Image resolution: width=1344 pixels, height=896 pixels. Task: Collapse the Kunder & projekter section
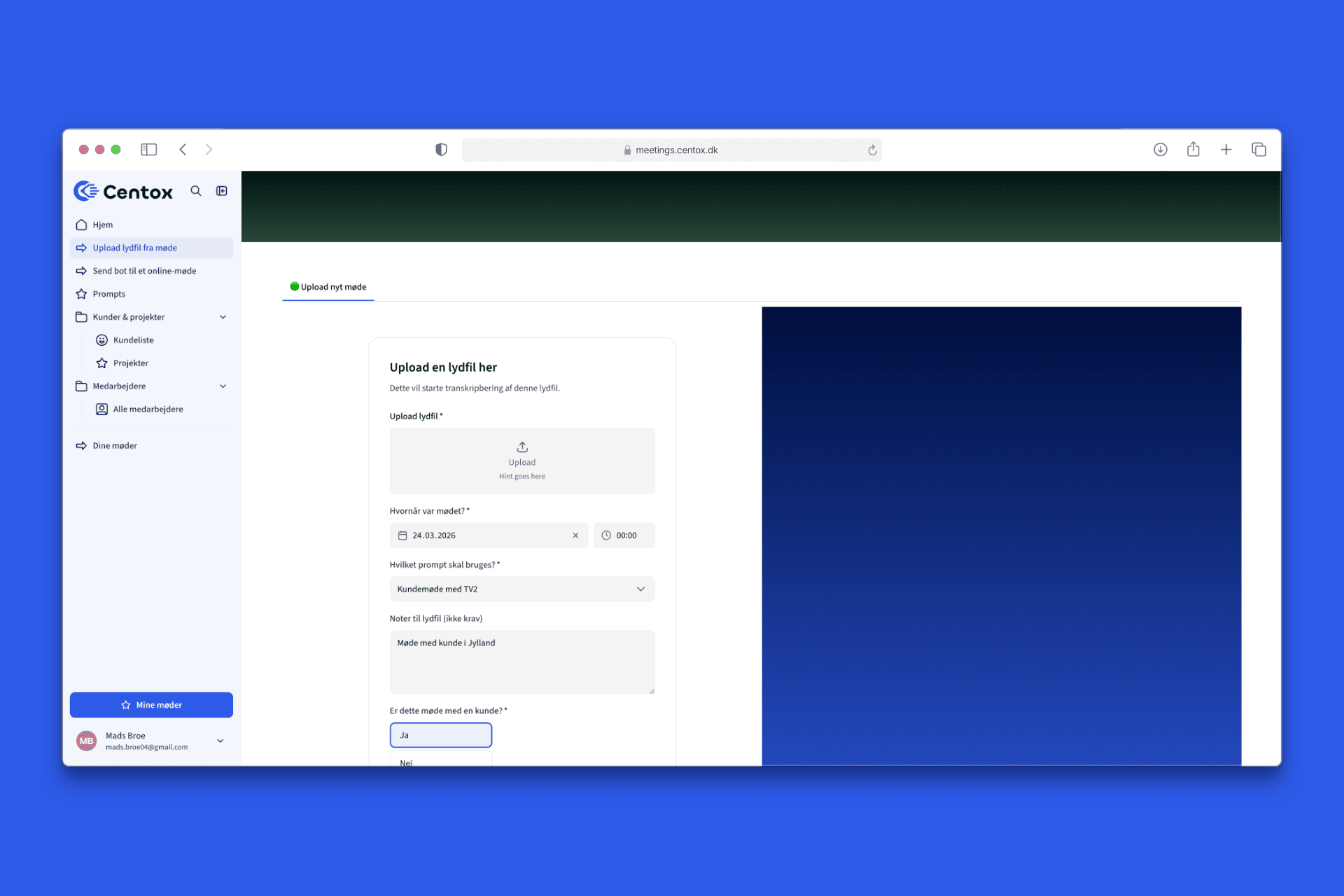tap(223, 317)
